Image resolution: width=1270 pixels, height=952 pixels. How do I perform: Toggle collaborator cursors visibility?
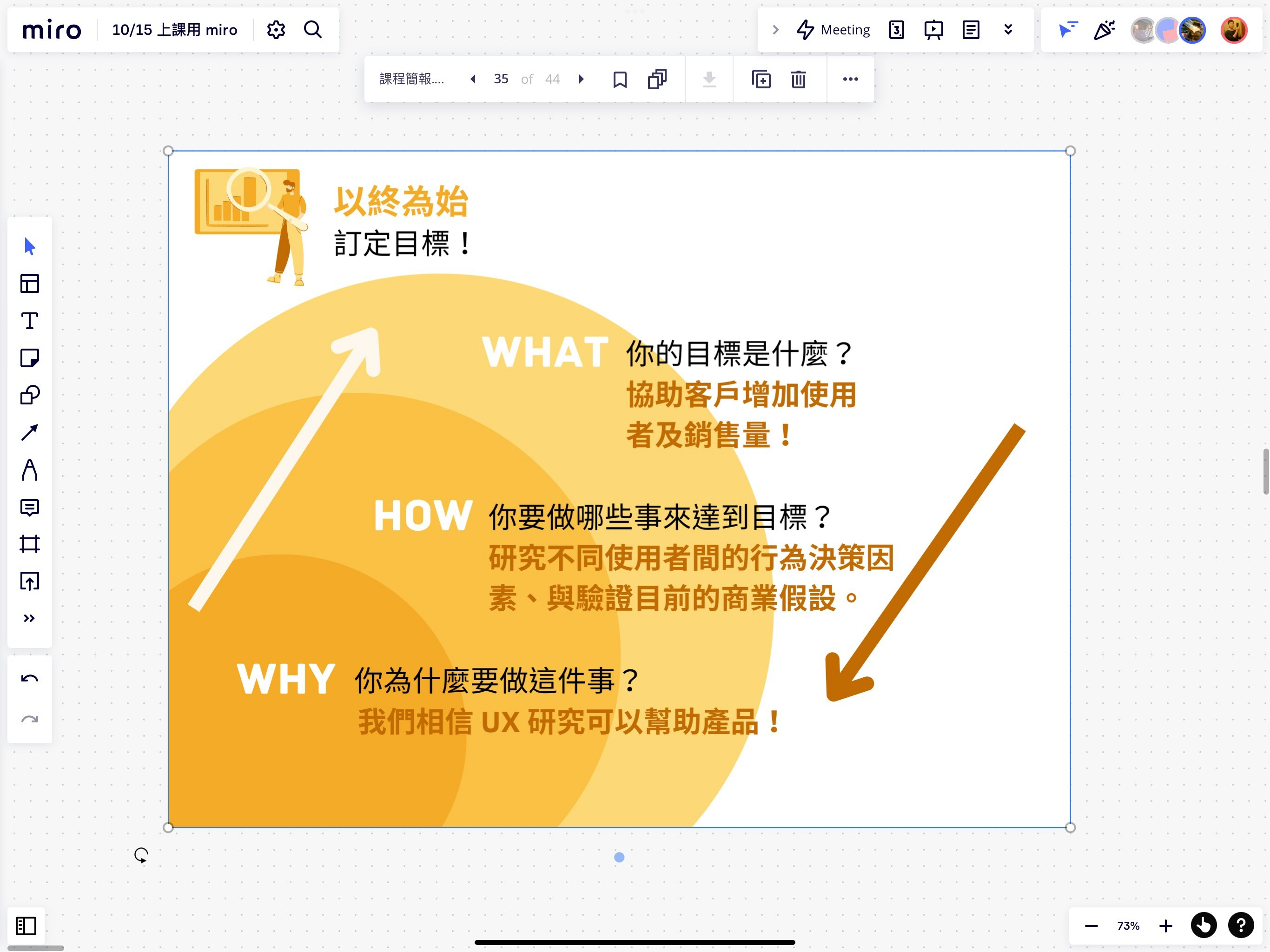pos(1067,30)
